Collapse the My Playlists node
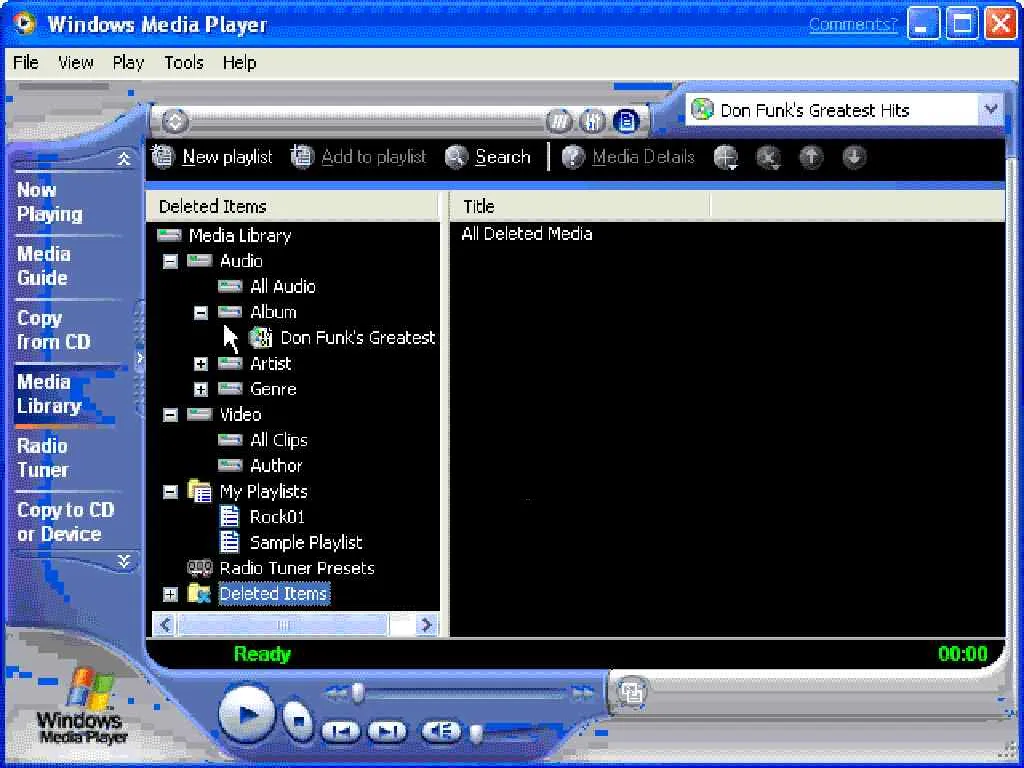The height and width of the screenshot is (768, 1024). click(170, 492)
